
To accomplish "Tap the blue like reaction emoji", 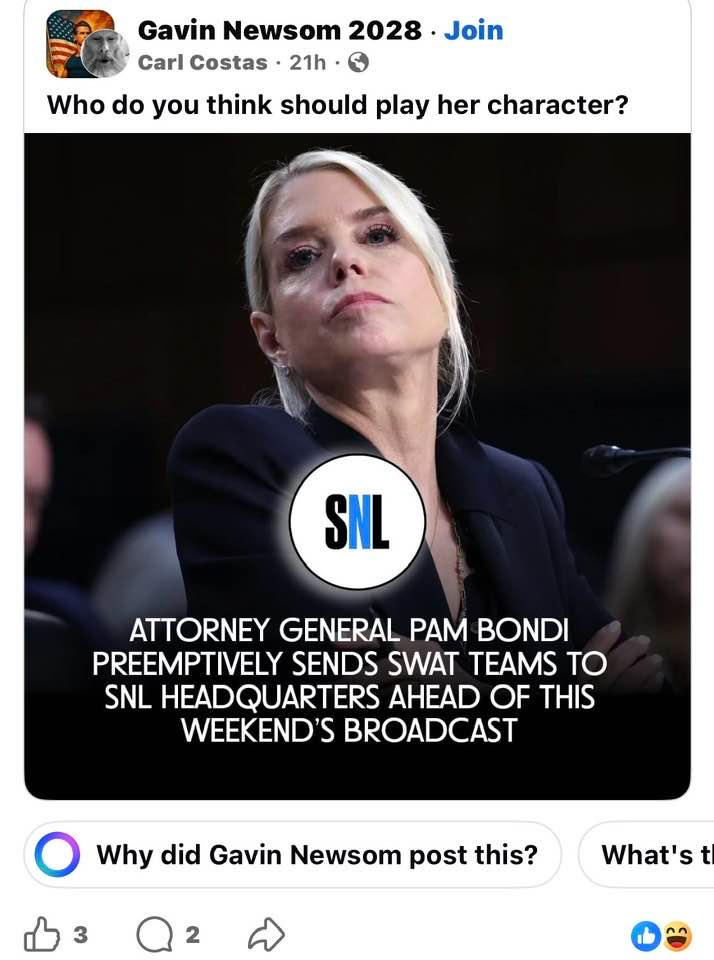I will point(644,936).
